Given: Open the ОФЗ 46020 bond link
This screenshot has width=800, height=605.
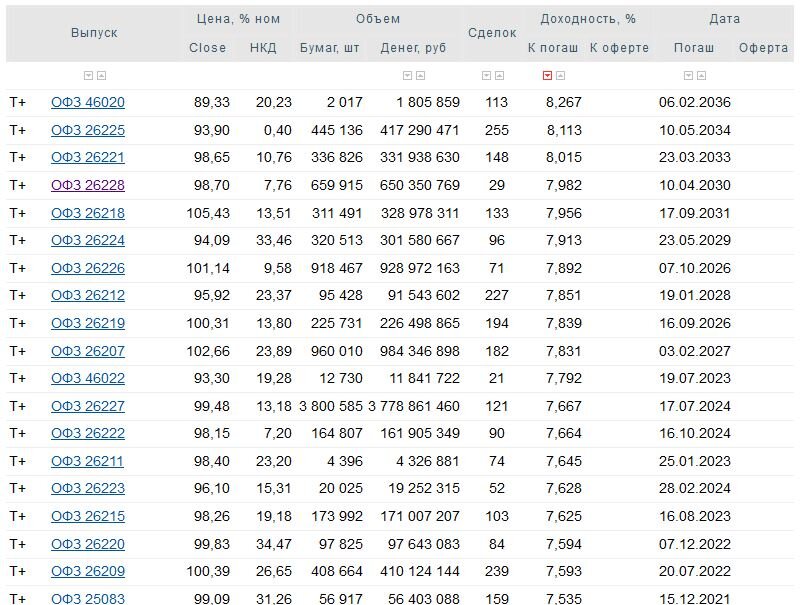Looking at the screenshot, I should click(88, 103).
